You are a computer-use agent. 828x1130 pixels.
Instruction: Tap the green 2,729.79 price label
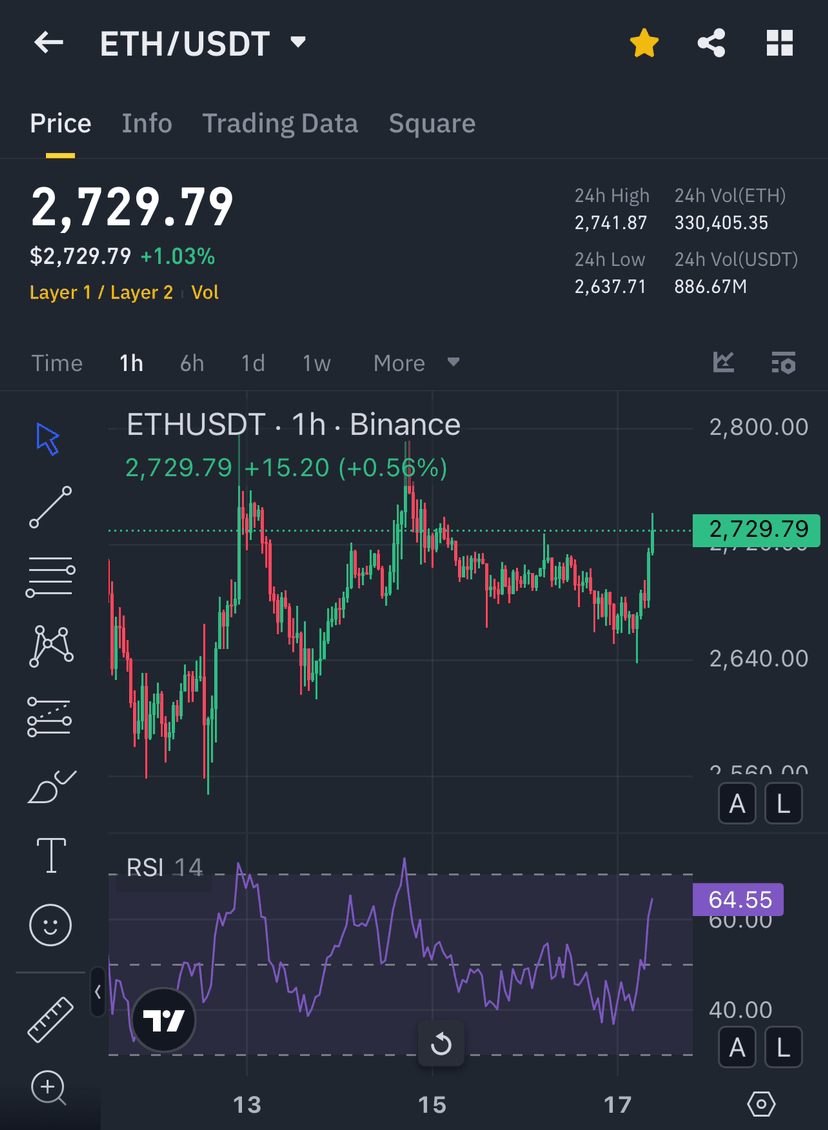click(756, 530)
